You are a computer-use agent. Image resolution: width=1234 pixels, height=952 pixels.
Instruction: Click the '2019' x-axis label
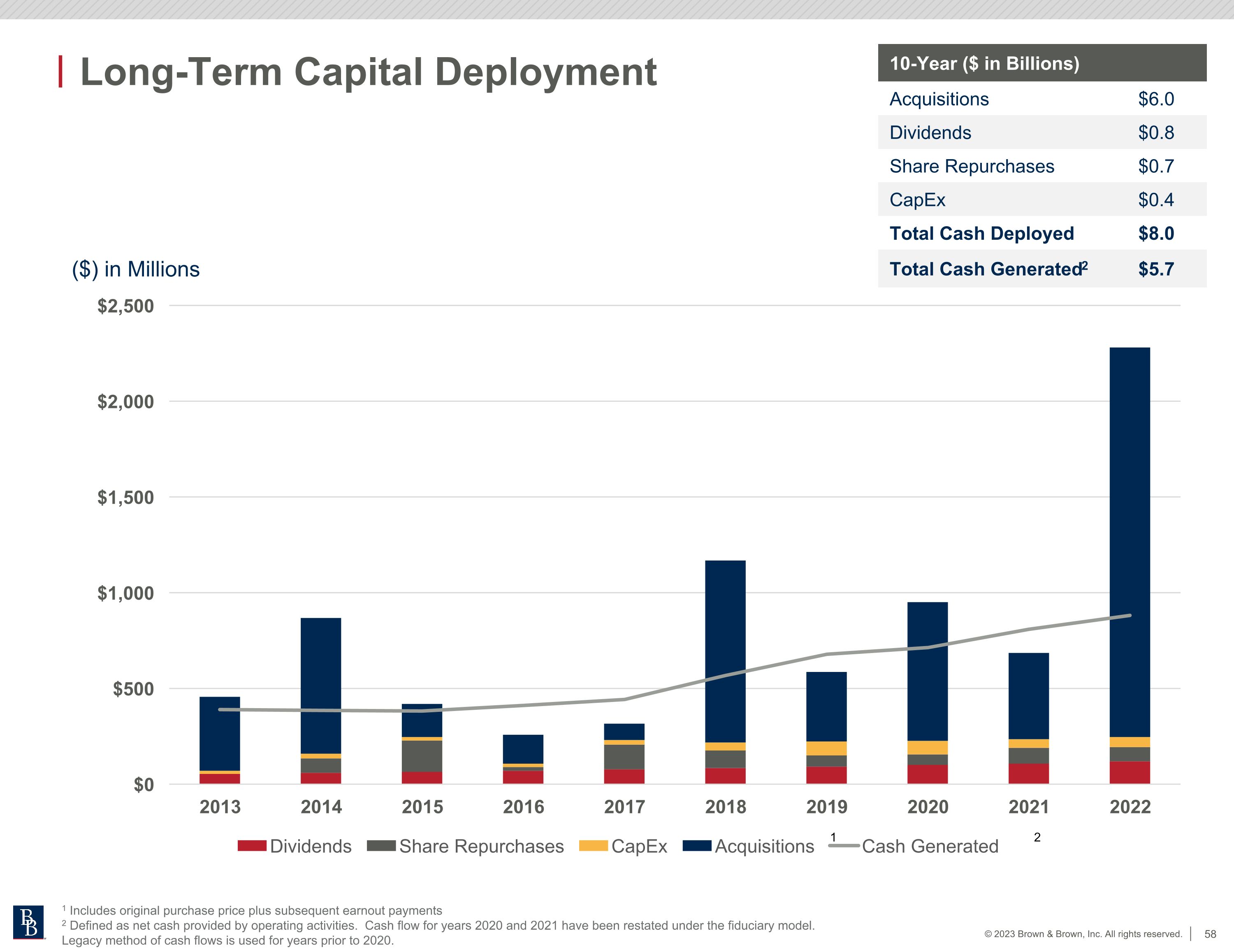[x=827, y=807]
